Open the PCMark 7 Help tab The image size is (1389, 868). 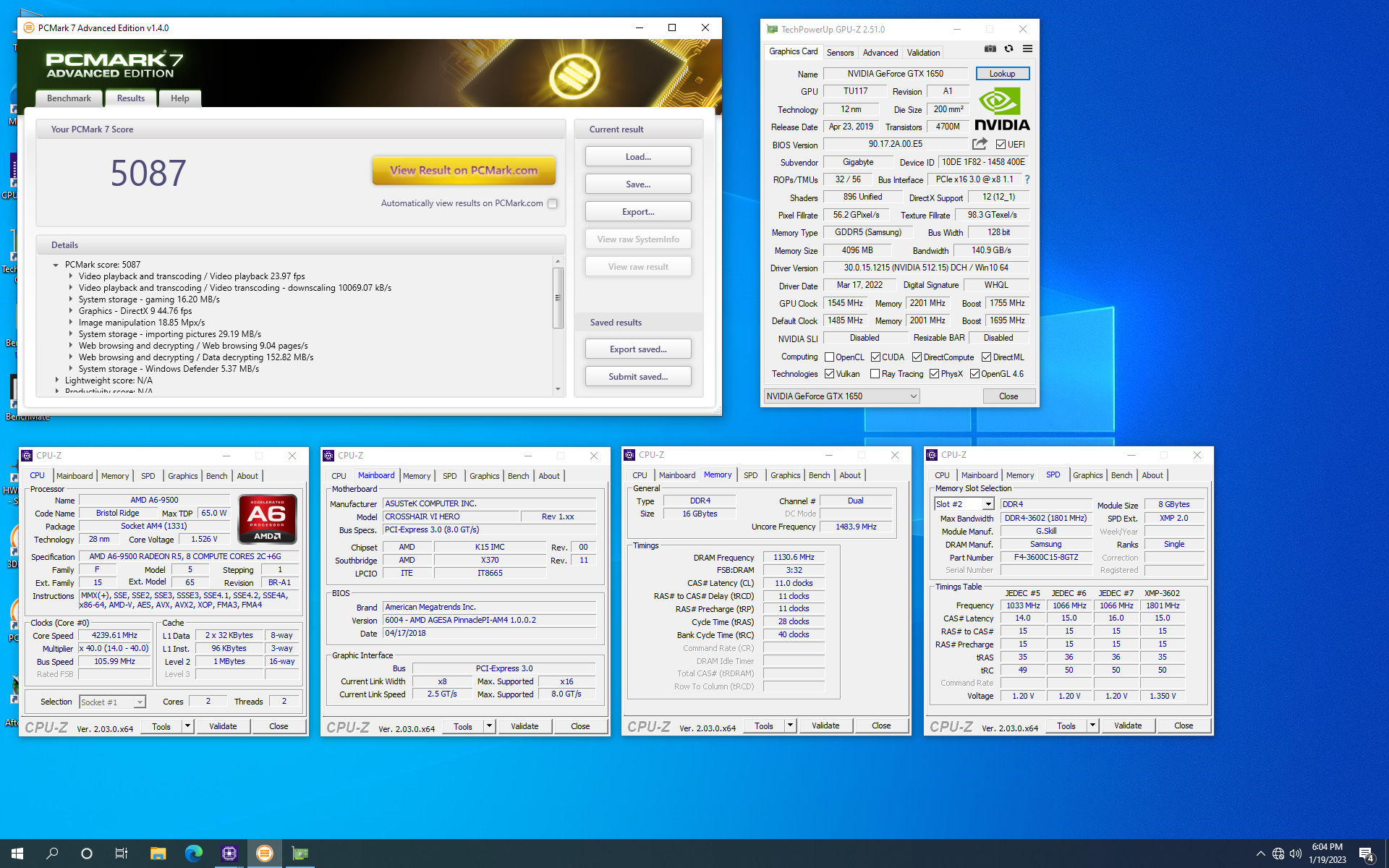[x=180, y=98]
